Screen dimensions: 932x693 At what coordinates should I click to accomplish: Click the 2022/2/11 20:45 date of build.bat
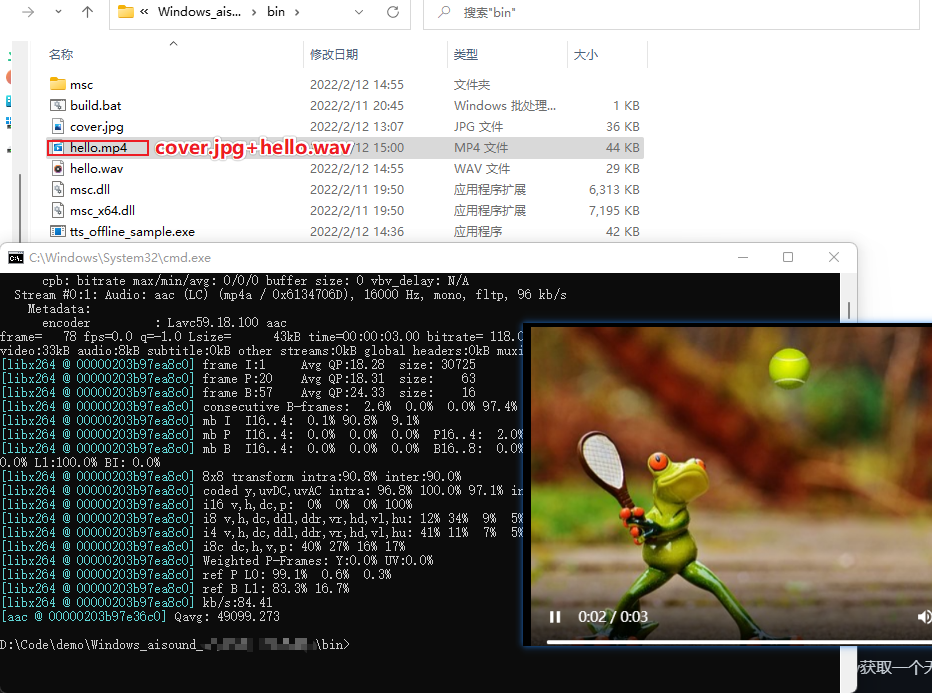pos(357,106)
